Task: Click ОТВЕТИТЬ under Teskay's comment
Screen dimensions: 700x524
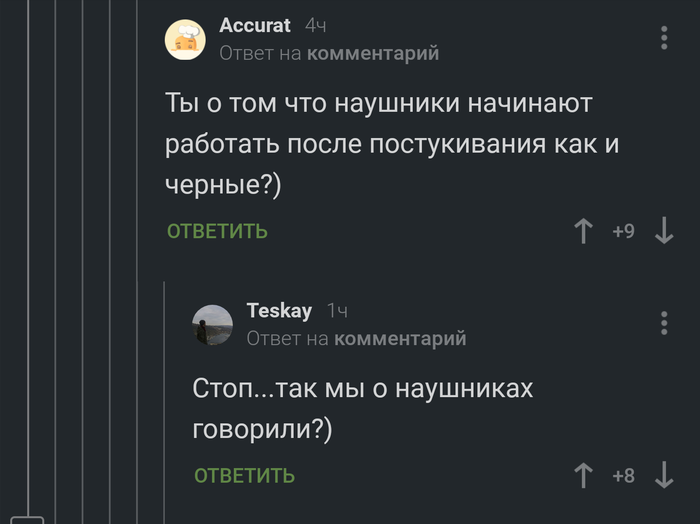Action: coord(244,475)
